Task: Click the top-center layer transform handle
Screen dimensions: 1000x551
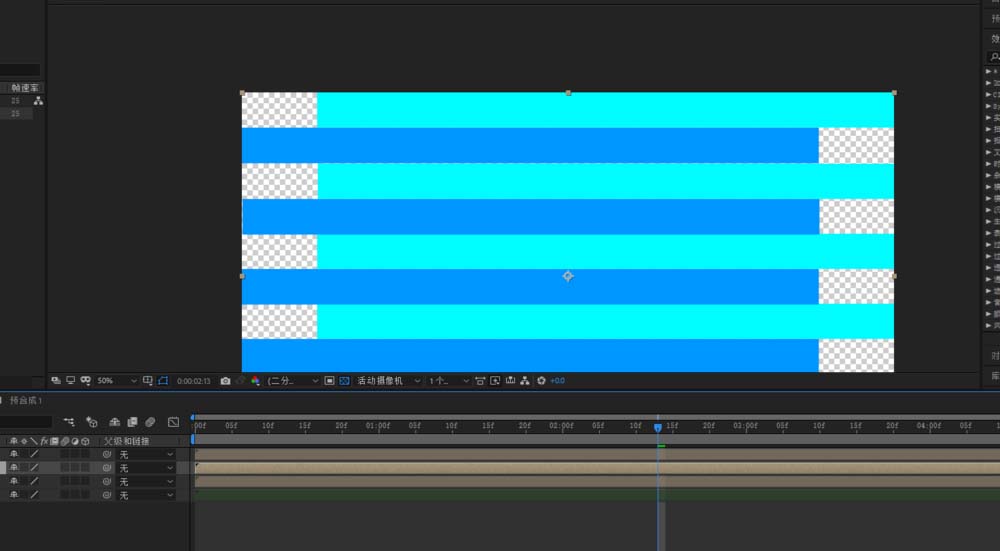Action: (568, 93)
